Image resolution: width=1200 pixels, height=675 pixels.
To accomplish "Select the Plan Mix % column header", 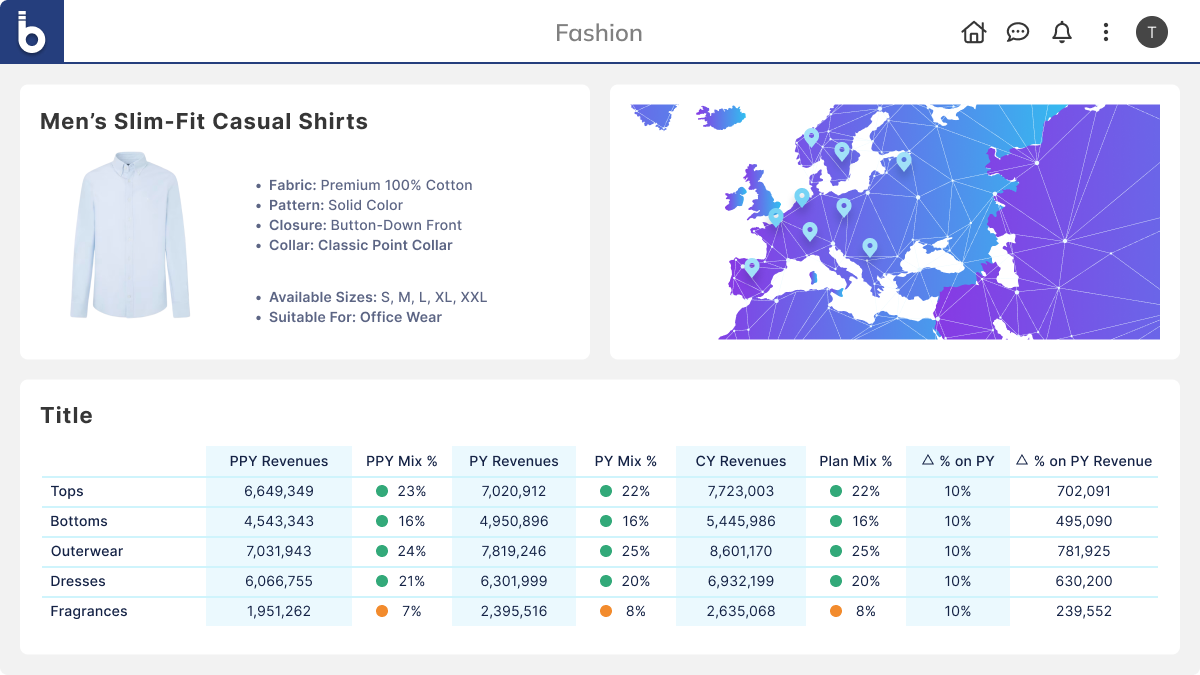I will pos(855,461).
